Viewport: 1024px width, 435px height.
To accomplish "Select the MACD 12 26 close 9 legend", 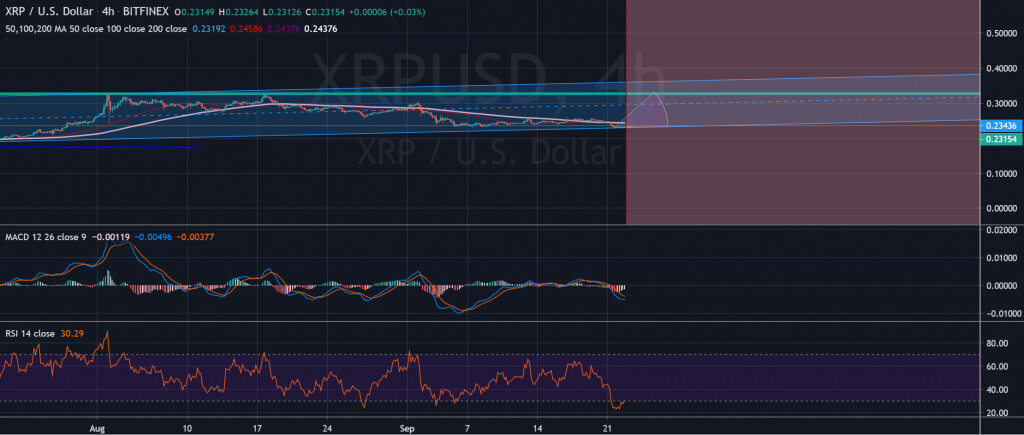I will coord(46,238).
